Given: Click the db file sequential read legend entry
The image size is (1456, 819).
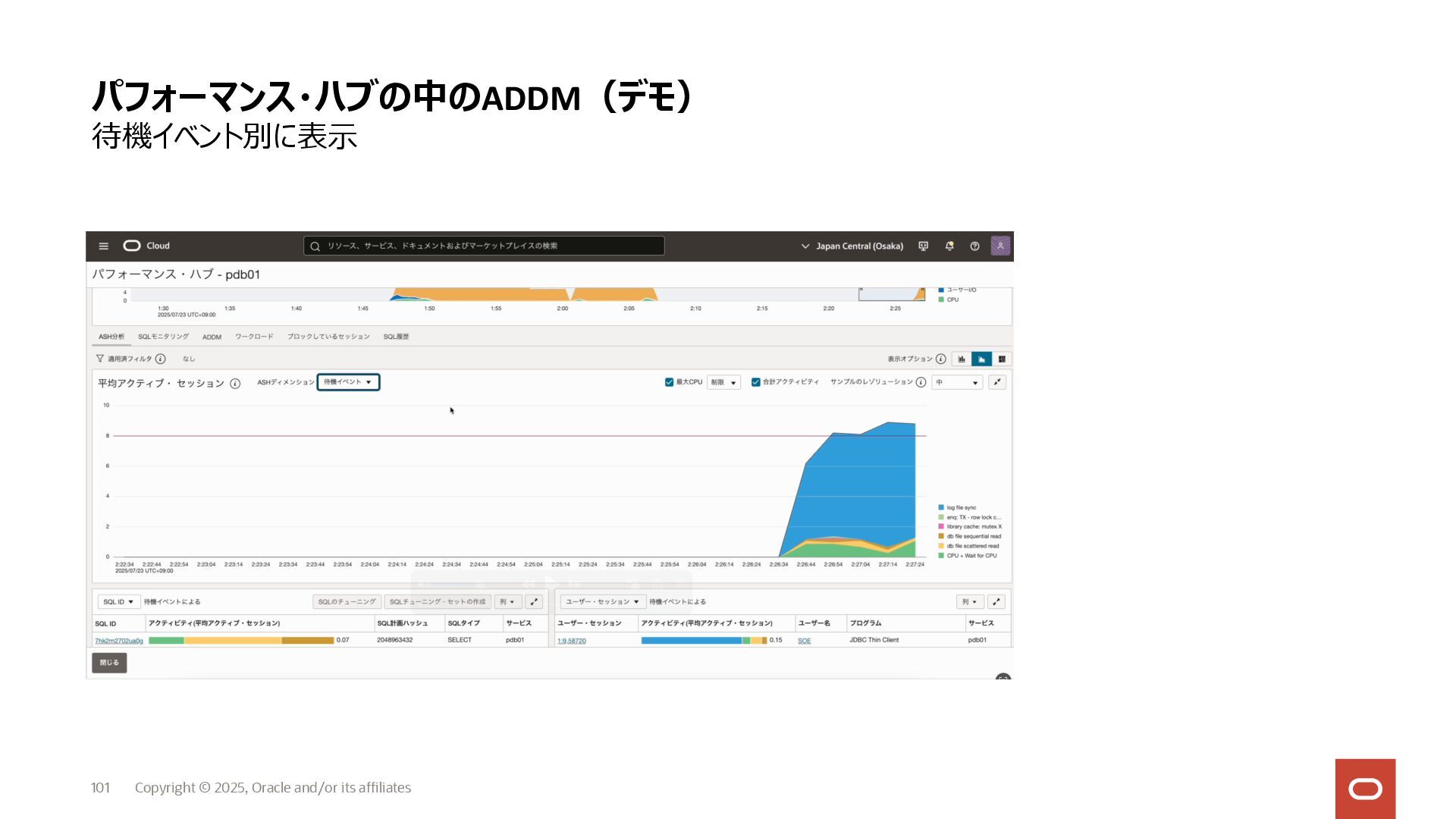Looking at the screenshot, I should [x=970, y=537].
